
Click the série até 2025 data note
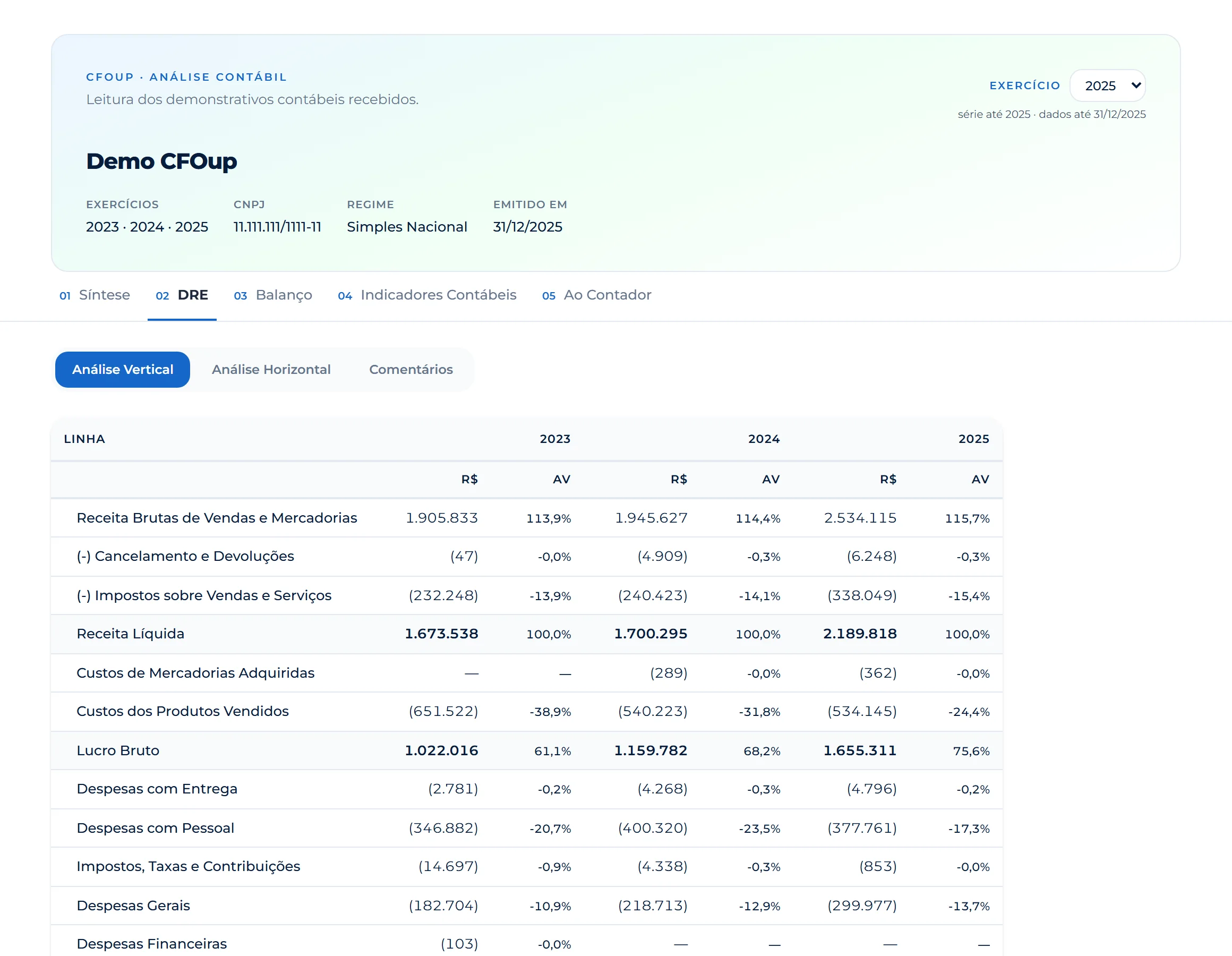point(1051,115)
